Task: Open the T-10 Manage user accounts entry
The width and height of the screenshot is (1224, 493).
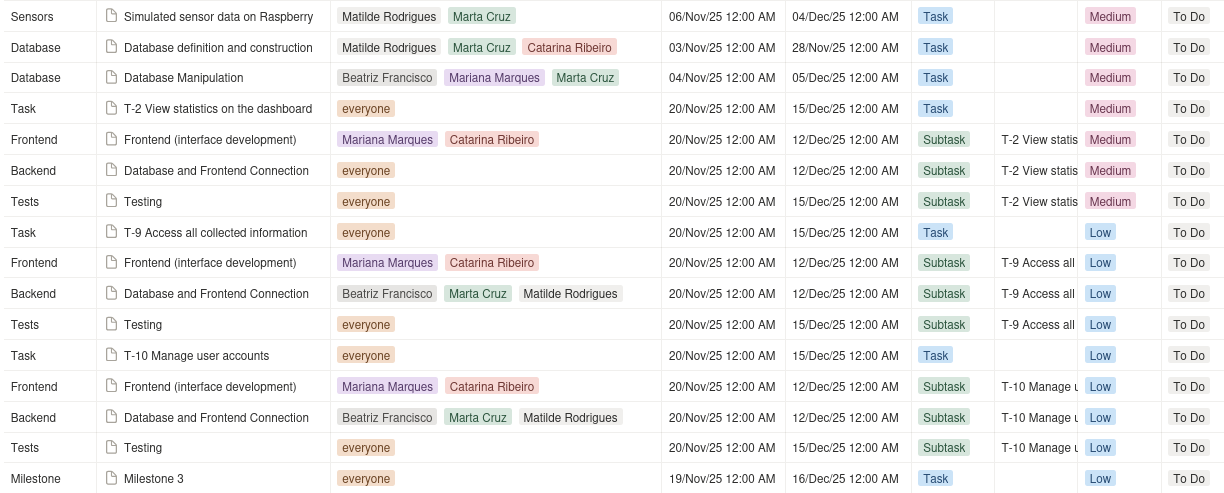Action: (x=196, y=356)
